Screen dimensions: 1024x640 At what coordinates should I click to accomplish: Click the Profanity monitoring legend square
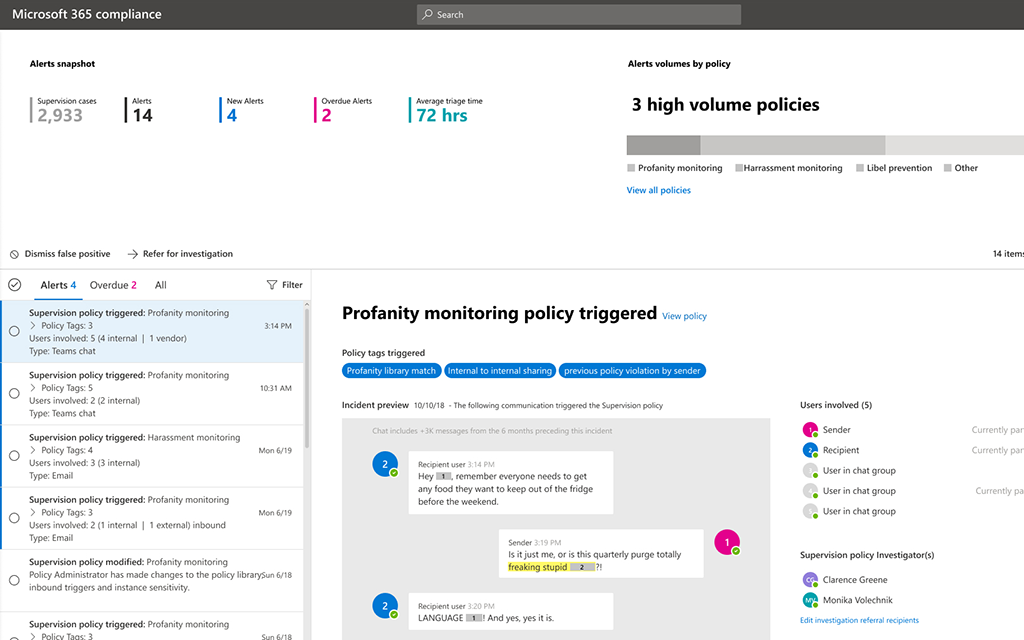(x=631, y=168)
